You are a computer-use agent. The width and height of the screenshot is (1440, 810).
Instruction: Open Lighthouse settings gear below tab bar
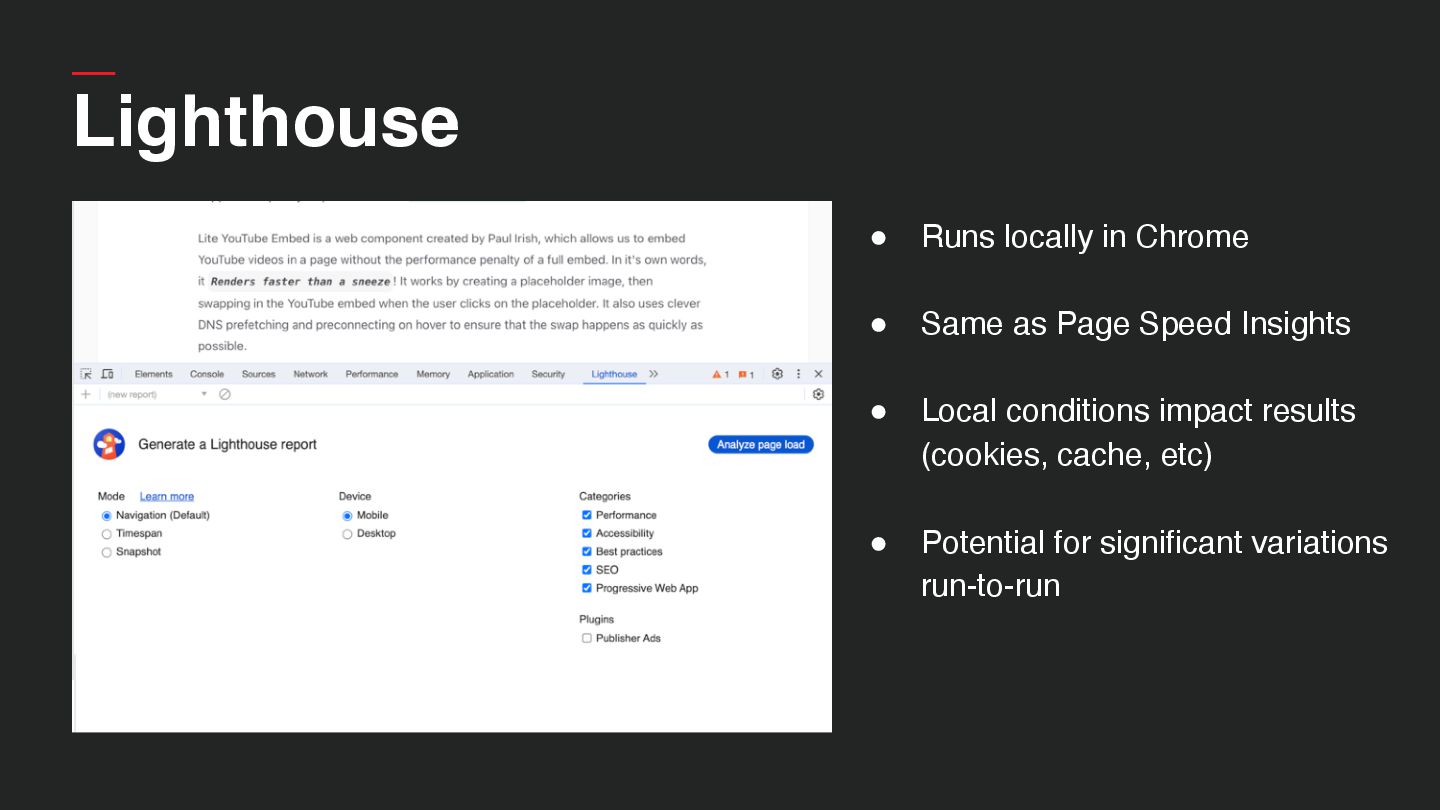pyautogui.click(x=818, y=394)
